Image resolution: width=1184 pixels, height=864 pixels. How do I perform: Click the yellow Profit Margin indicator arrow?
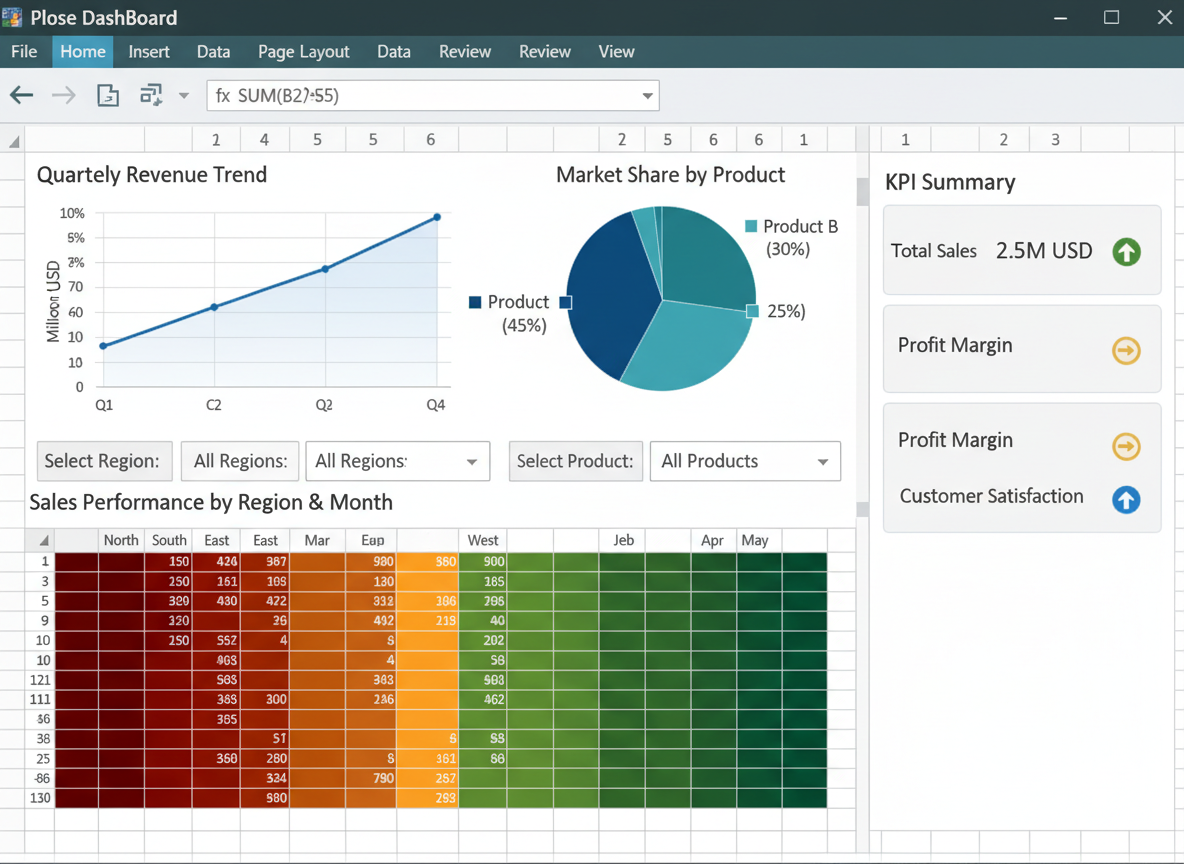(1126, 351)
